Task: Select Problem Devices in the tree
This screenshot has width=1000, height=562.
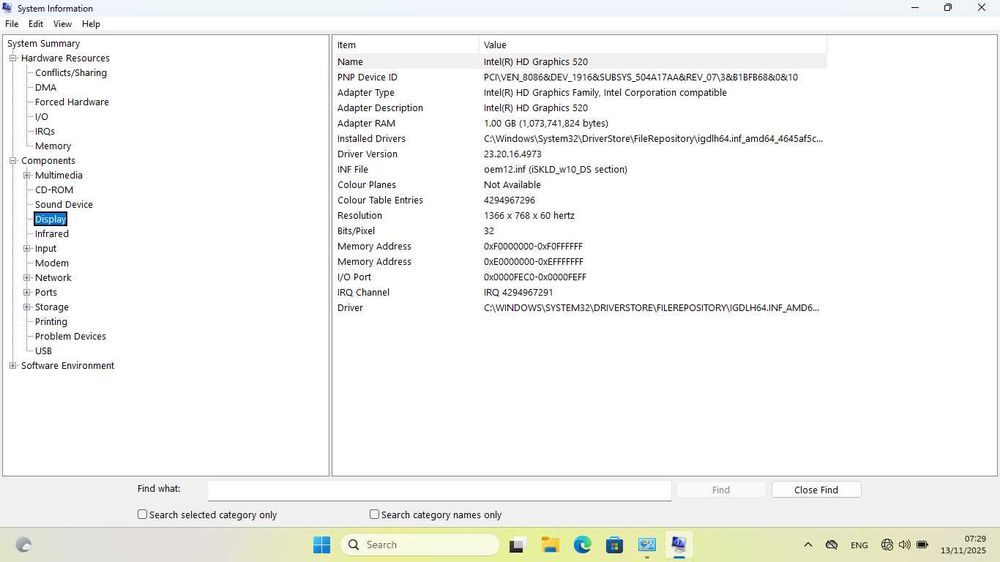Action: 70,337
